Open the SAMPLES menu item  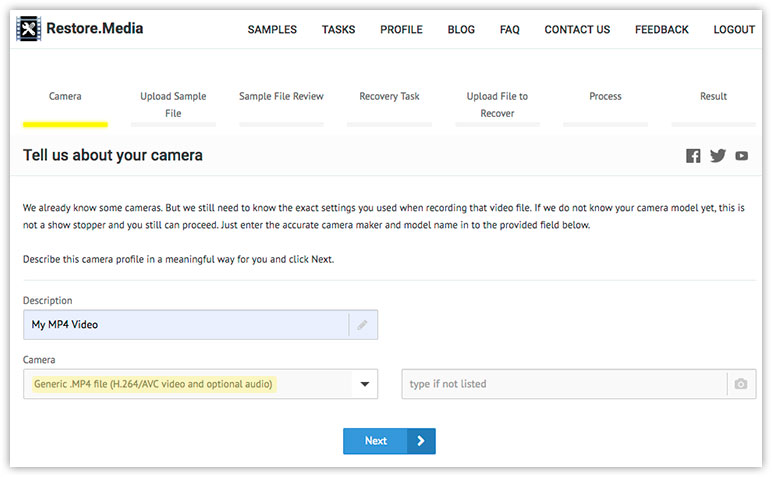click(x=272, y=30)
